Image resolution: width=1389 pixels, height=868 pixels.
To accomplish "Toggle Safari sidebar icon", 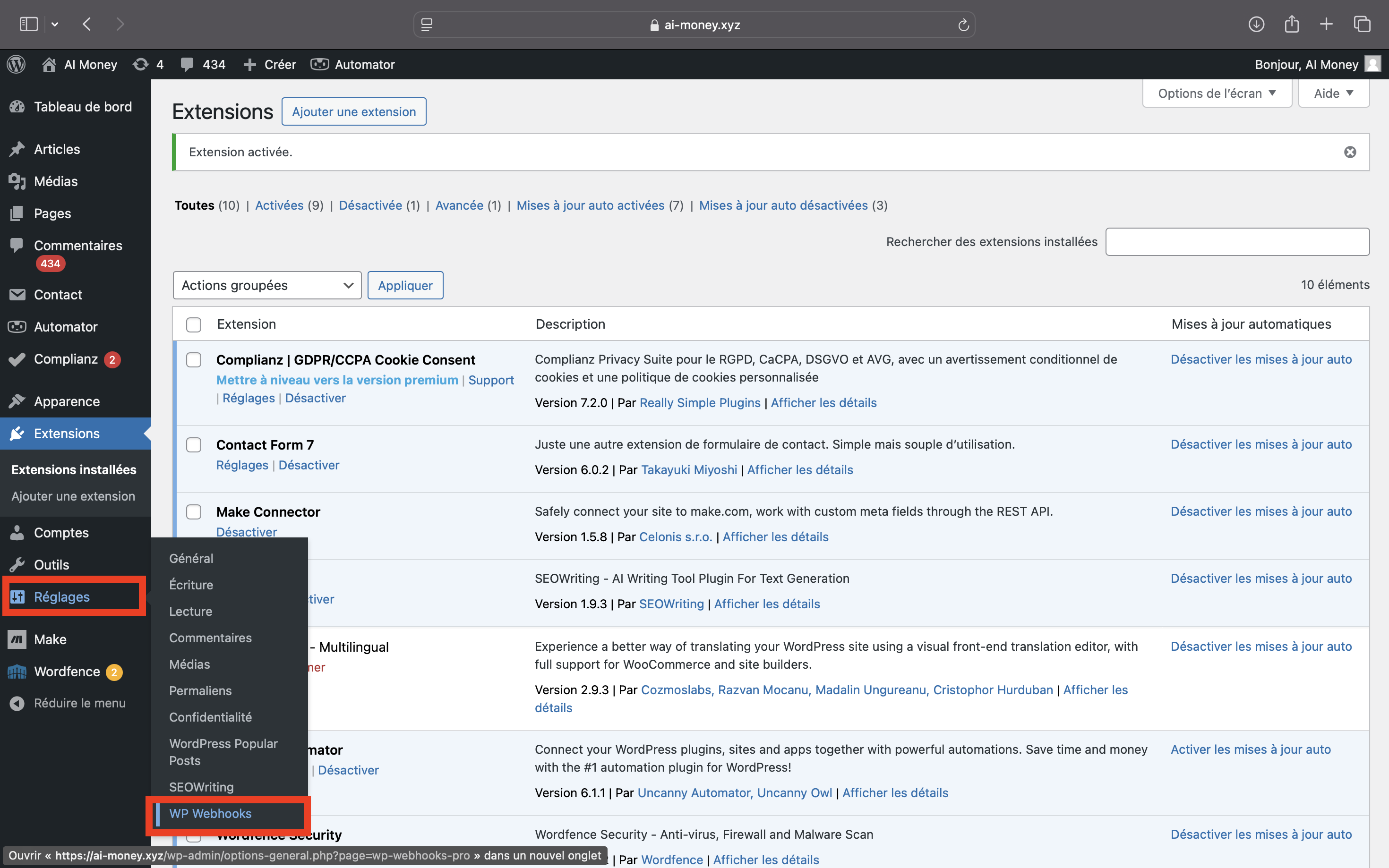I will pos(29,24).
